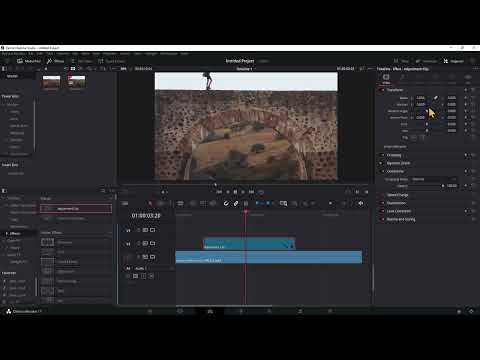Click the Position X value field
This screenshot has height=360, width=480.
(x=421, y=105)
